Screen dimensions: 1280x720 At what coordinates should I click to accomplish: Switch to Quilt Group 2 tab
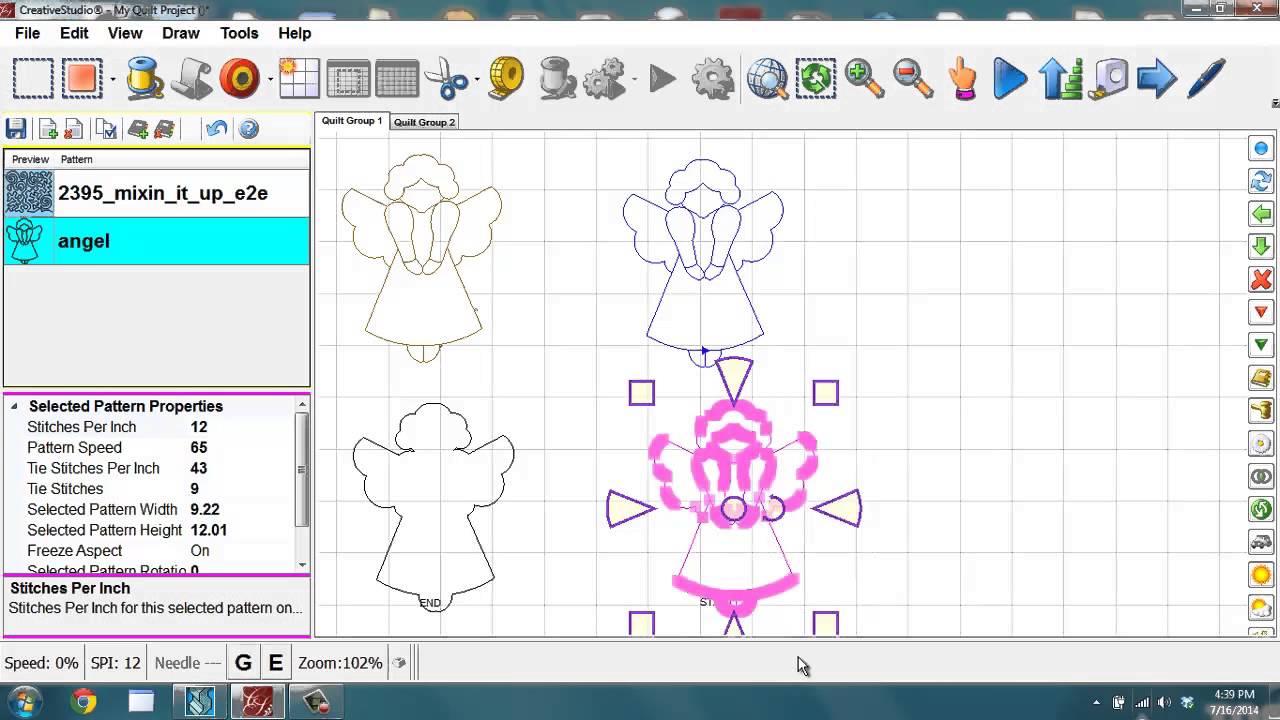[x=424, y=122]
